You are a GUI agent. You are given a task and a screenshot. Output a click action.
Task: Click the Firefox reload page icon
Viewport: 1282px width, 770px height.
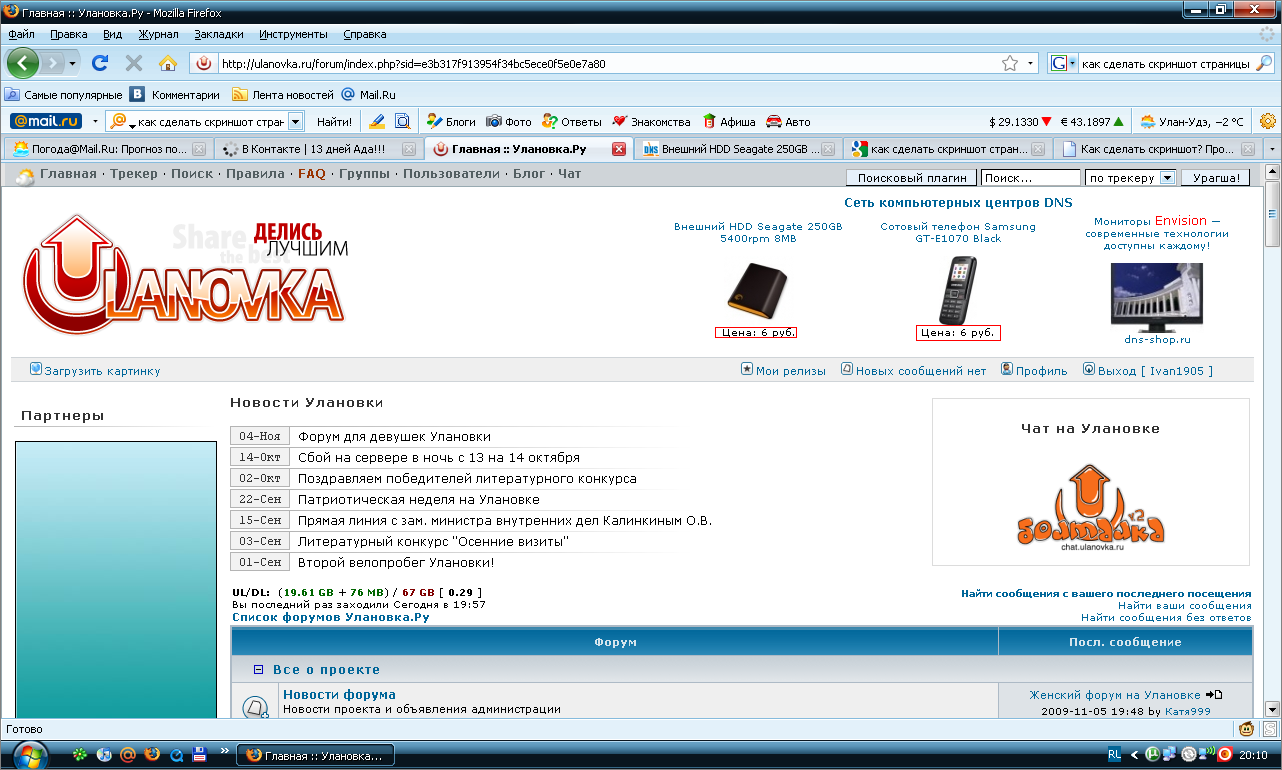(x=100, y=63)
